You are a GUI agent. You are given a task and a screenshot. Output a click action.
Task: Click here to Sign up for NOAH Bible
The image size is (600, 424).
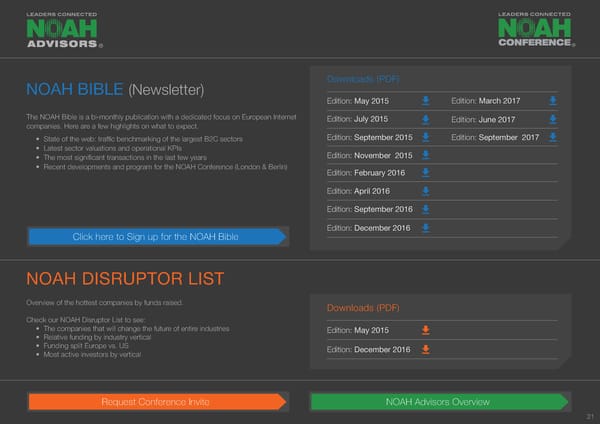156,237
